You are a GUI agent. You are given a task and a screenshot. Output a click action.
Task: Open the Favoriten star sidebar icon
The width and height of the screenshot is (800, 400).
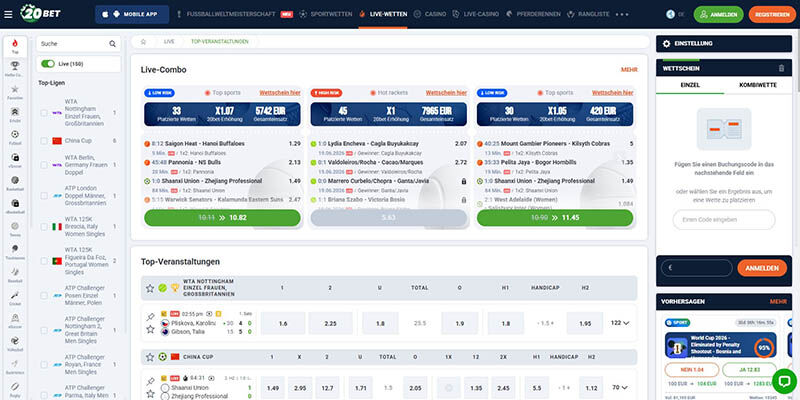(15, 92)
